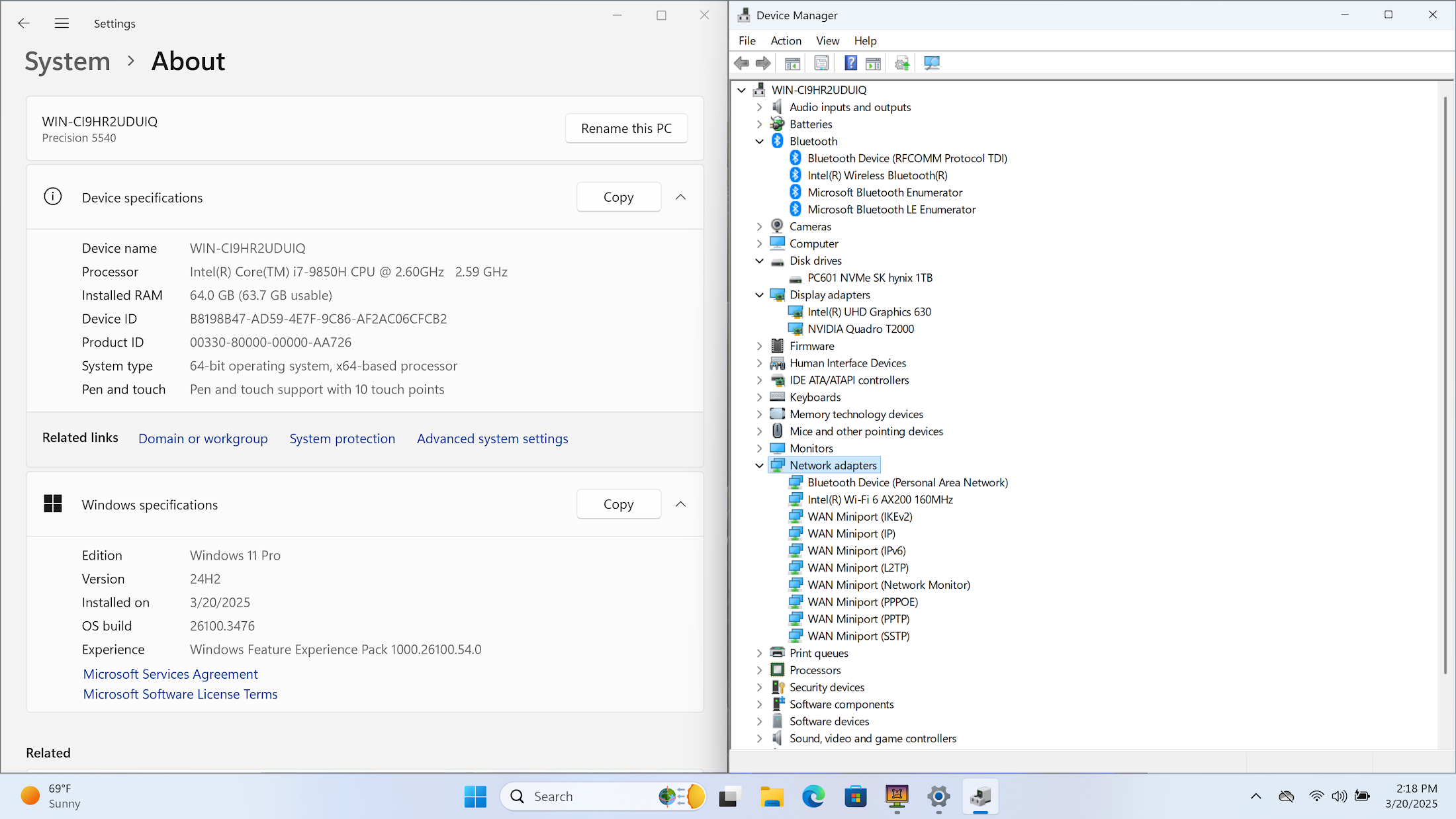Open the Action menu
Viewport: 1456px width, 819px height.
(786, 41)
